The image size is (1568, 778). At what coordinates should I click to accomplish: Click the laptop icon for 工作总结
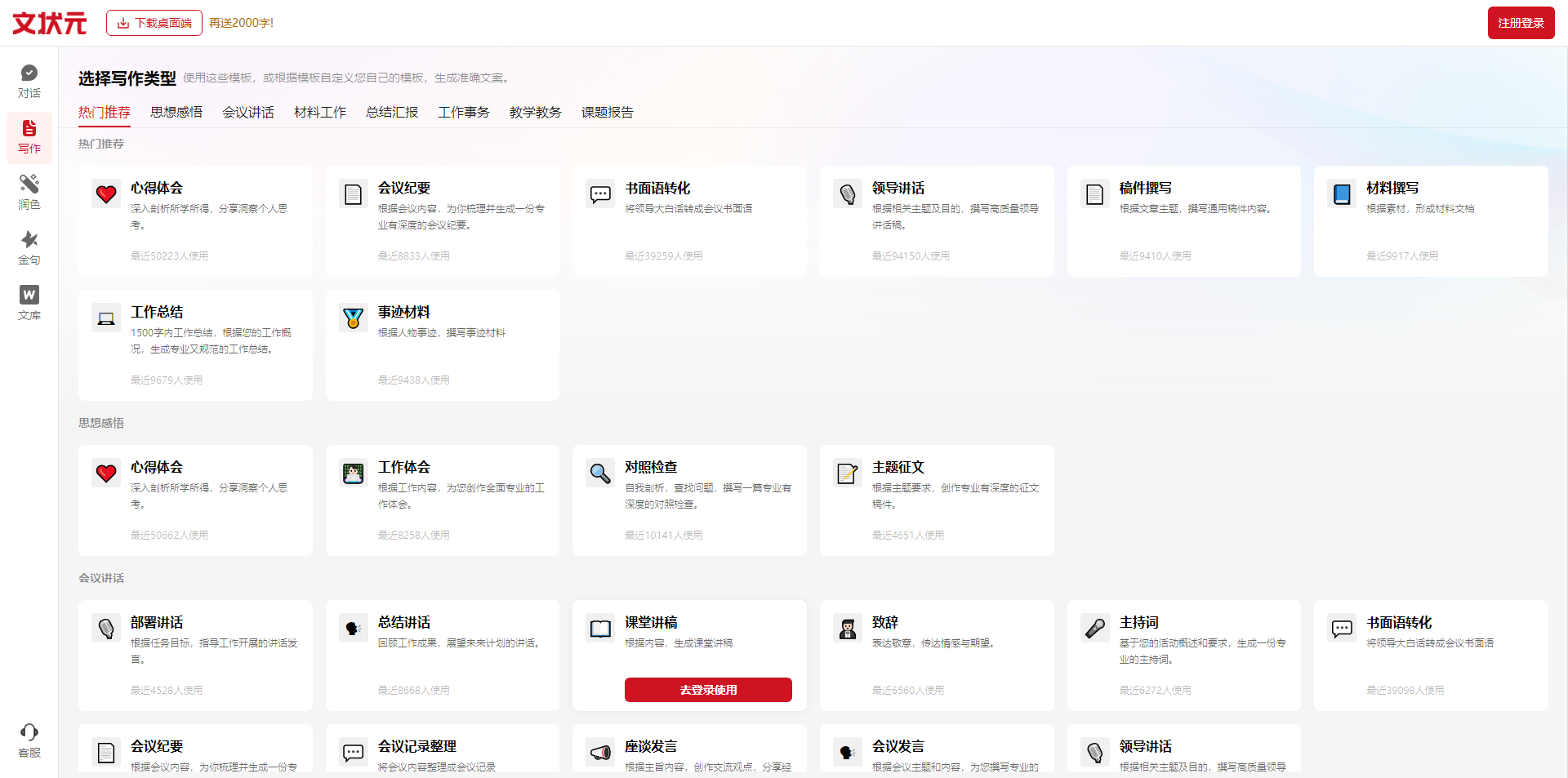coord(106,318)
